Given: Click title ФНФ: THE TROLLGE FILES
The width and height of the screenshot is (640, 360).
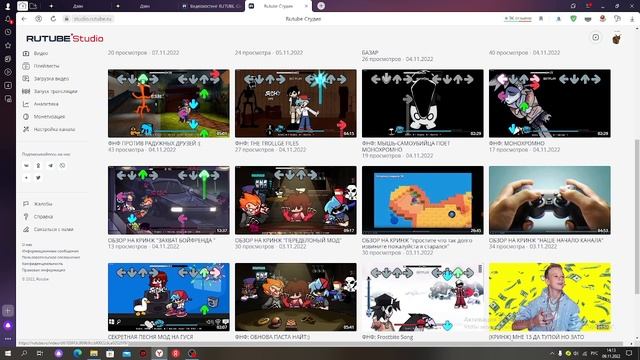Looking at the screenshot, I should click(267, 144).
